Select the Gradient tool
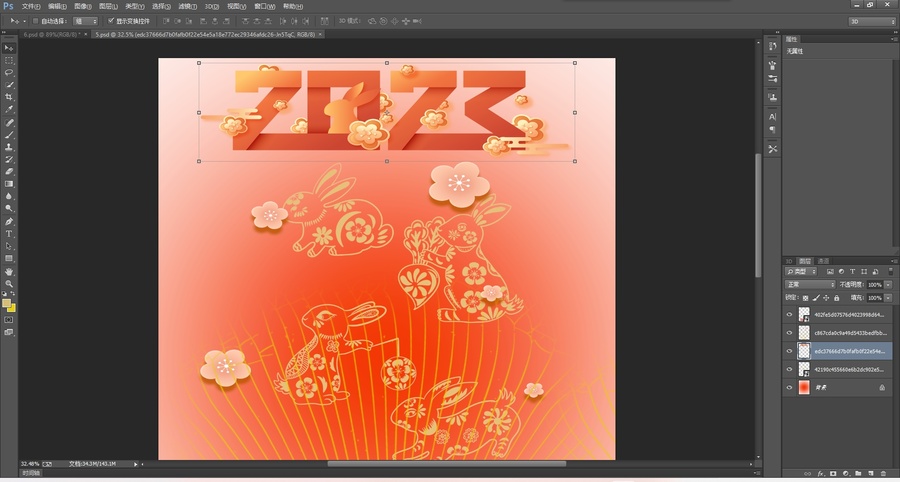The height and width of the screenshot is (482, 900). pos(9,184)
